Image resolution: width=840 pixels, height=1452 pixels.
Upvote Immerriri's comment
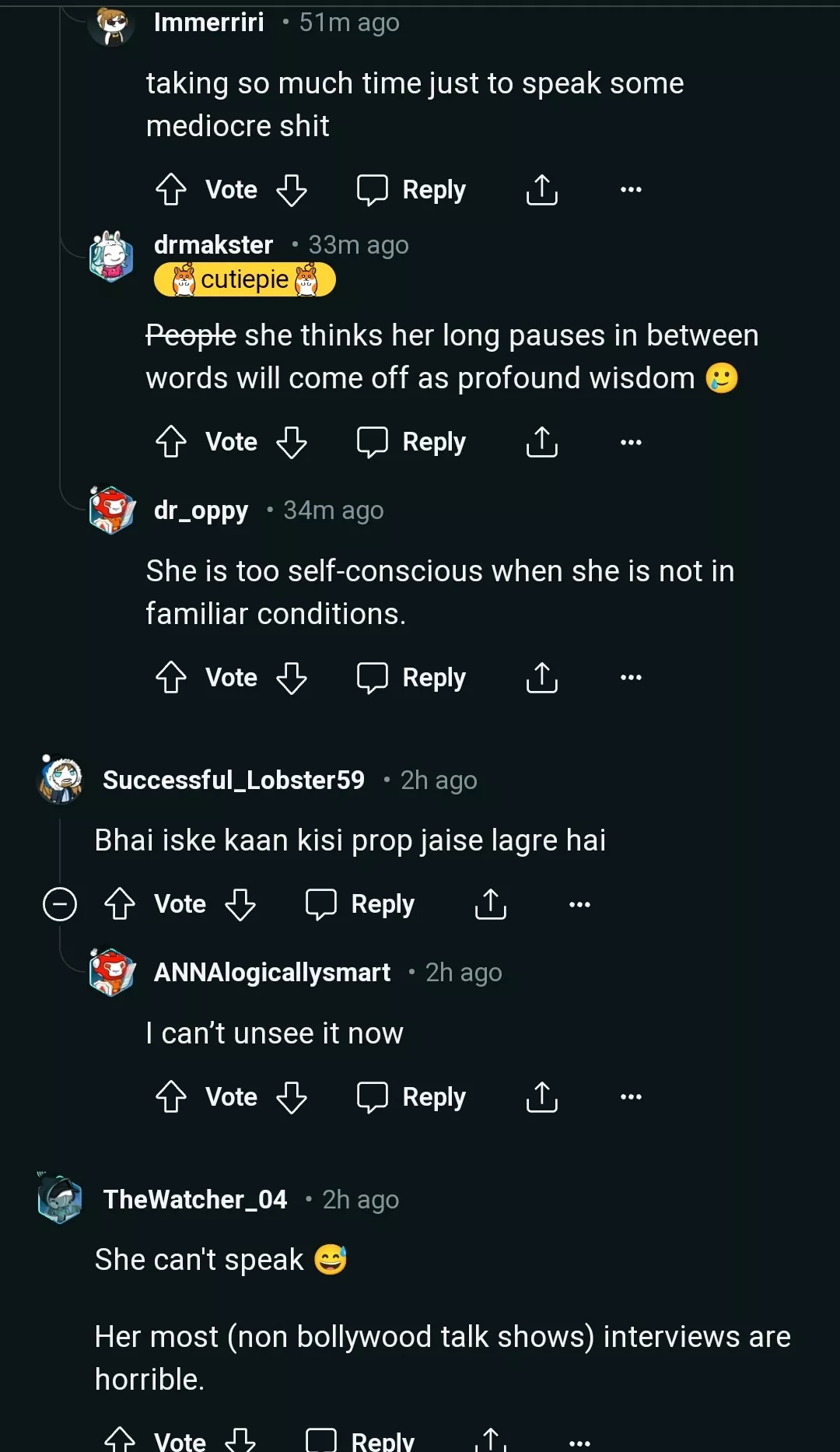tap(171, 190)
